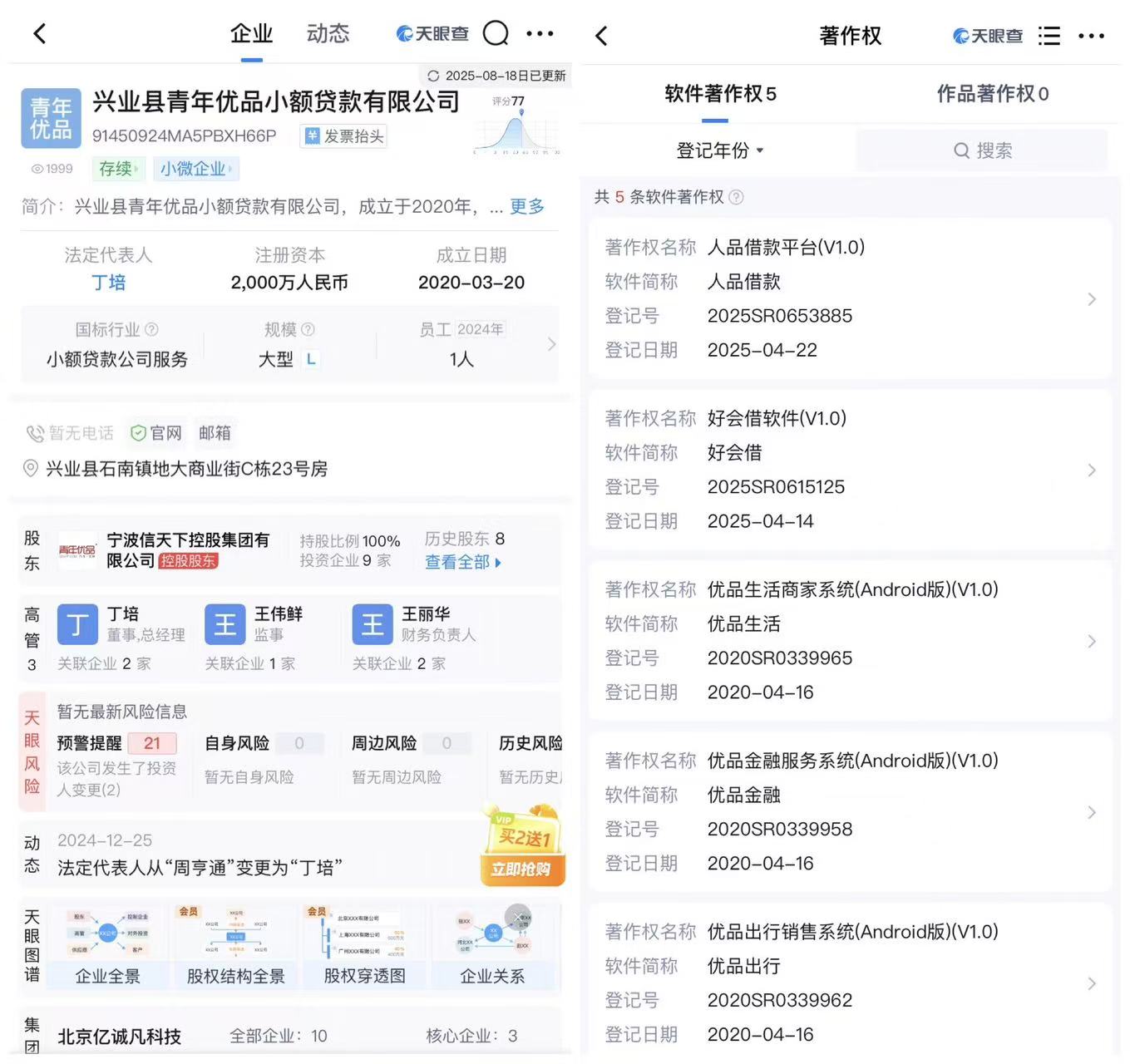This screenshot has width=1130, height=1064.
Task: Open more options on the 著作权 page
Action: click(1091, 36)
